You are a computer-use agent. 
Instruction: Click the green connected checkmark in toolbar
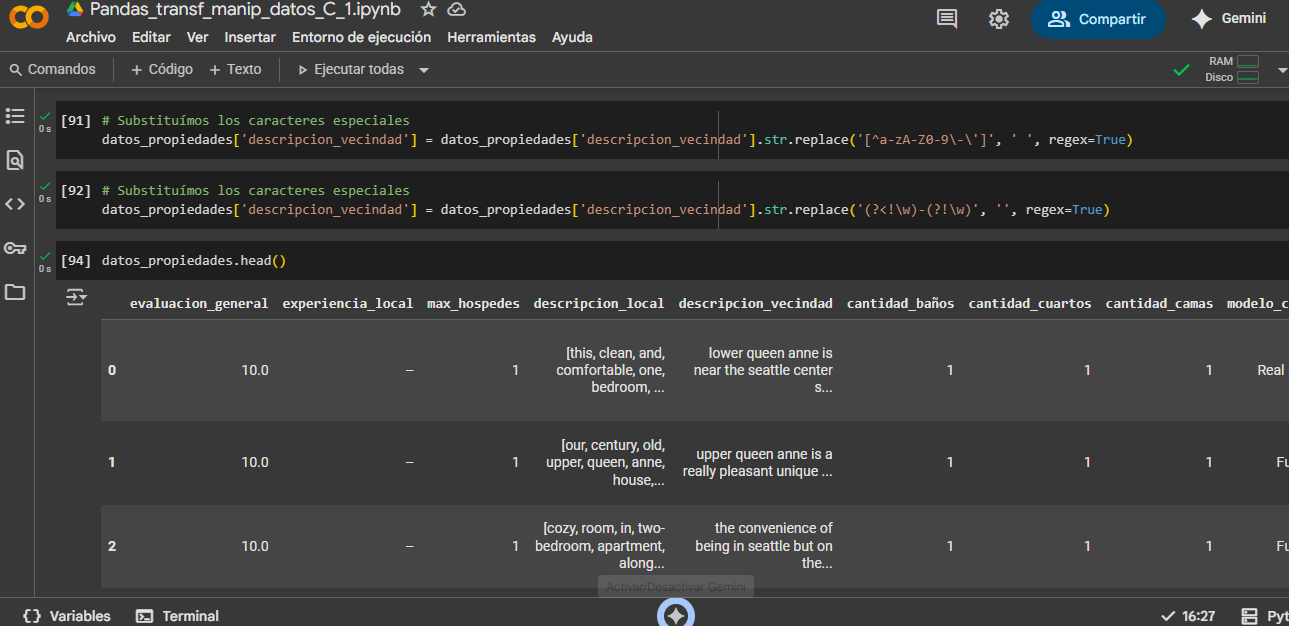coord(1181,70)
